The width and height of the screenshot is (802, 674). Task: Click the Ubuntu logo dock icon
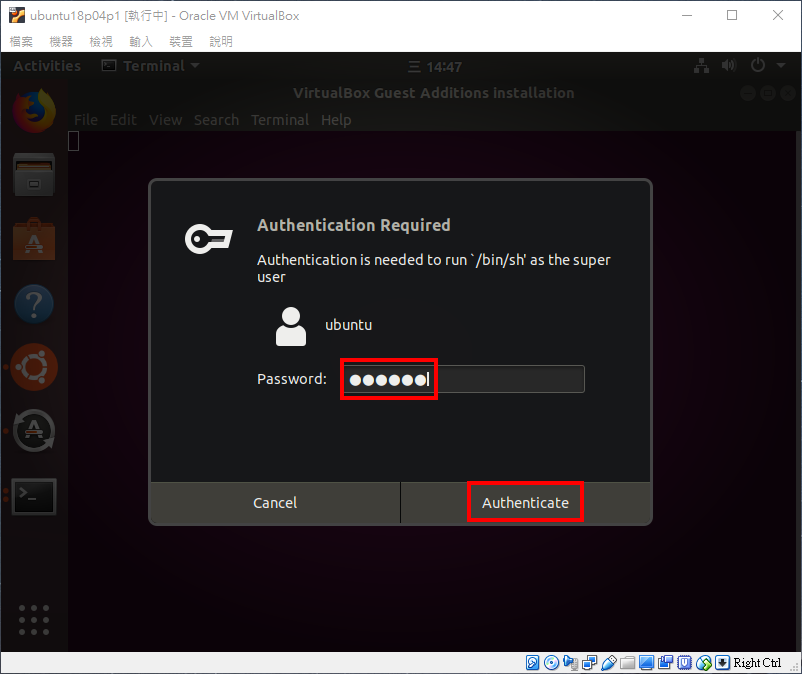pos(34,367)
